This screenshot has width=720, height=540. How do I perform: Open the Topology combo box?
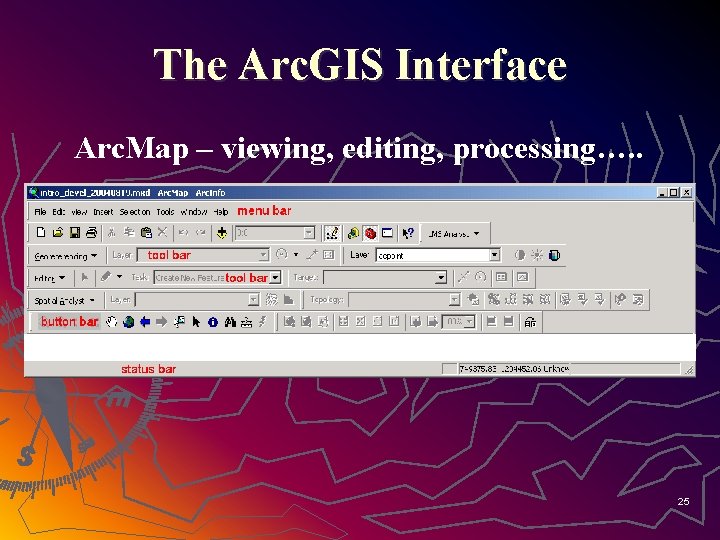click(404, 300)
